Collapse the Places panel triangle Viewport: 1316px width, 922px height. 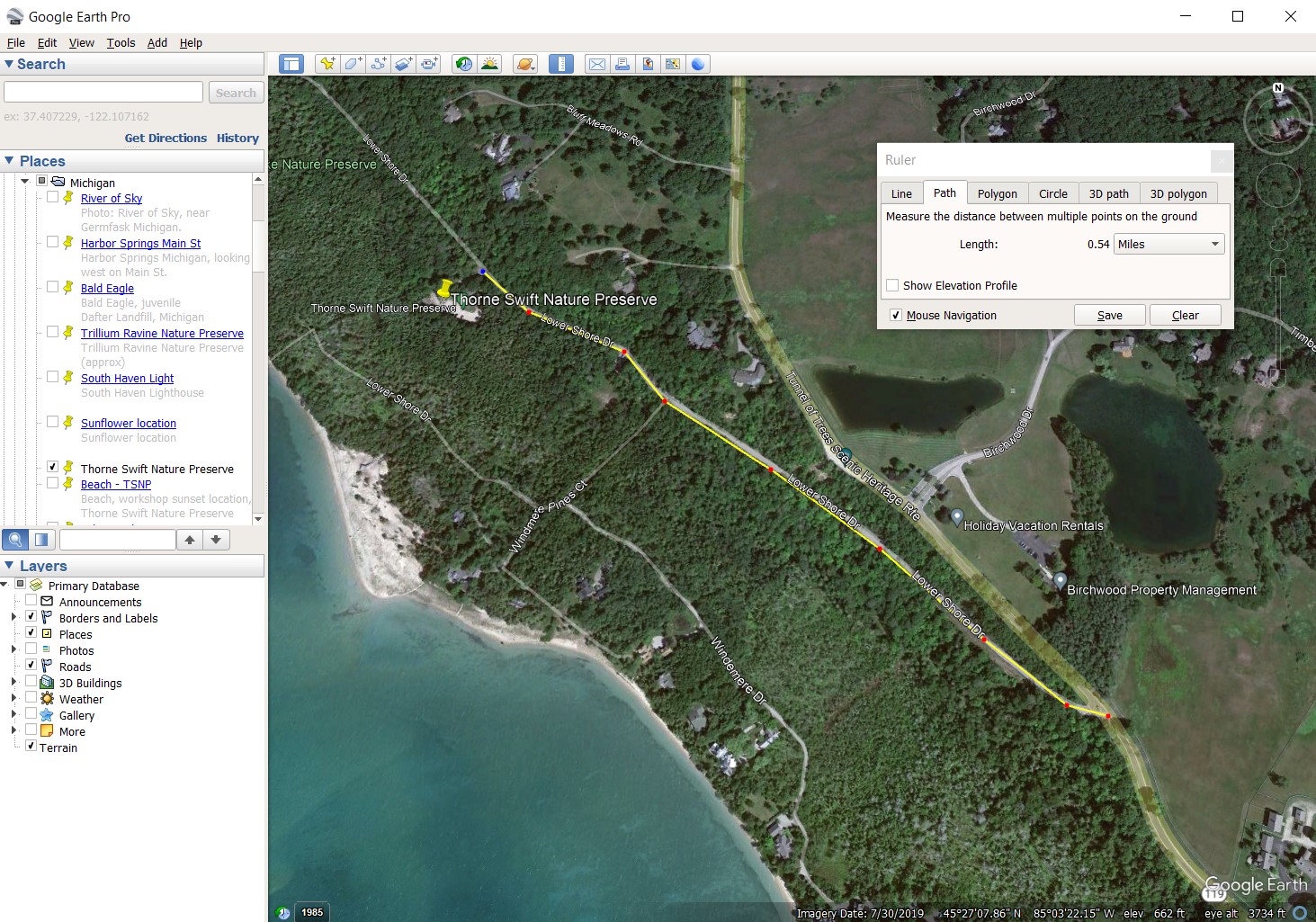[9, 161]
